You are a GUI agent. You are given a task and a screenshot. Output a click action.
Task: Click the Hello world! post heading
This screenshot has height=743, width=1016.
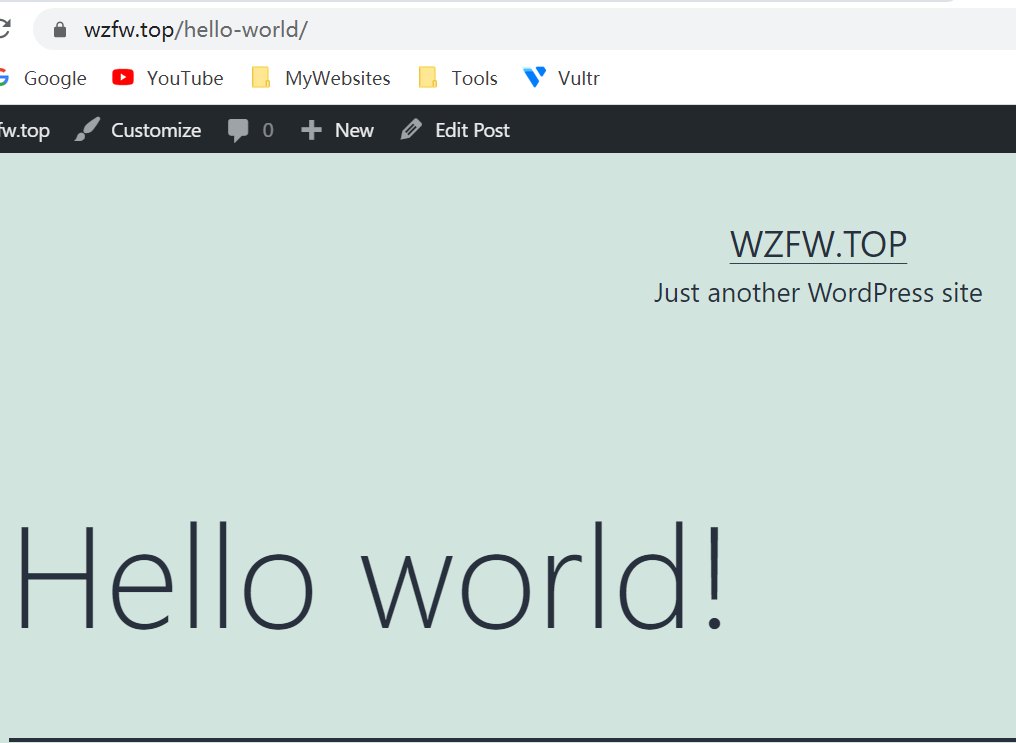tap(369, 575)
